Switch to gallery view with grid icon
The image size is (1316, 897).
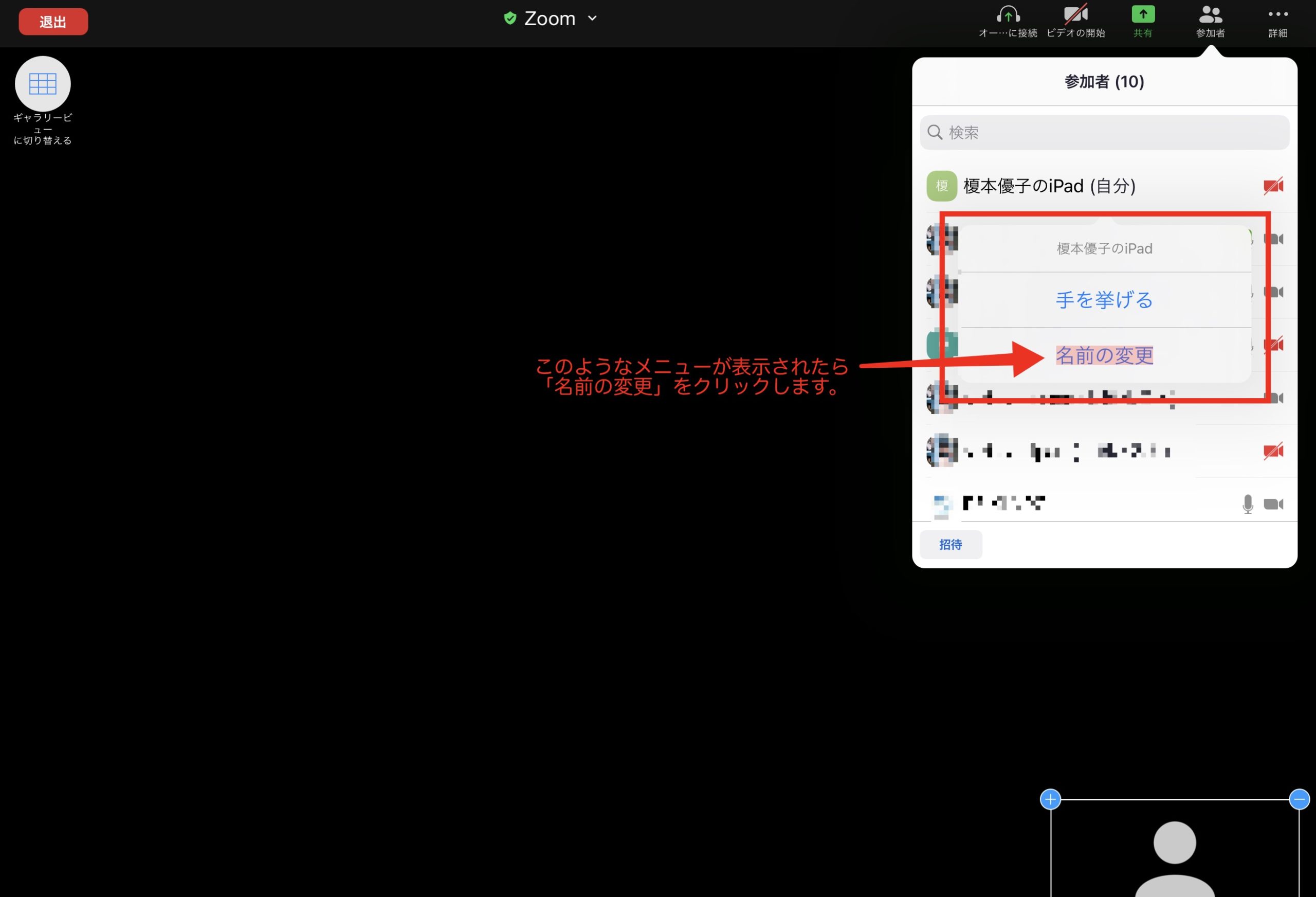tap(43, 84)
